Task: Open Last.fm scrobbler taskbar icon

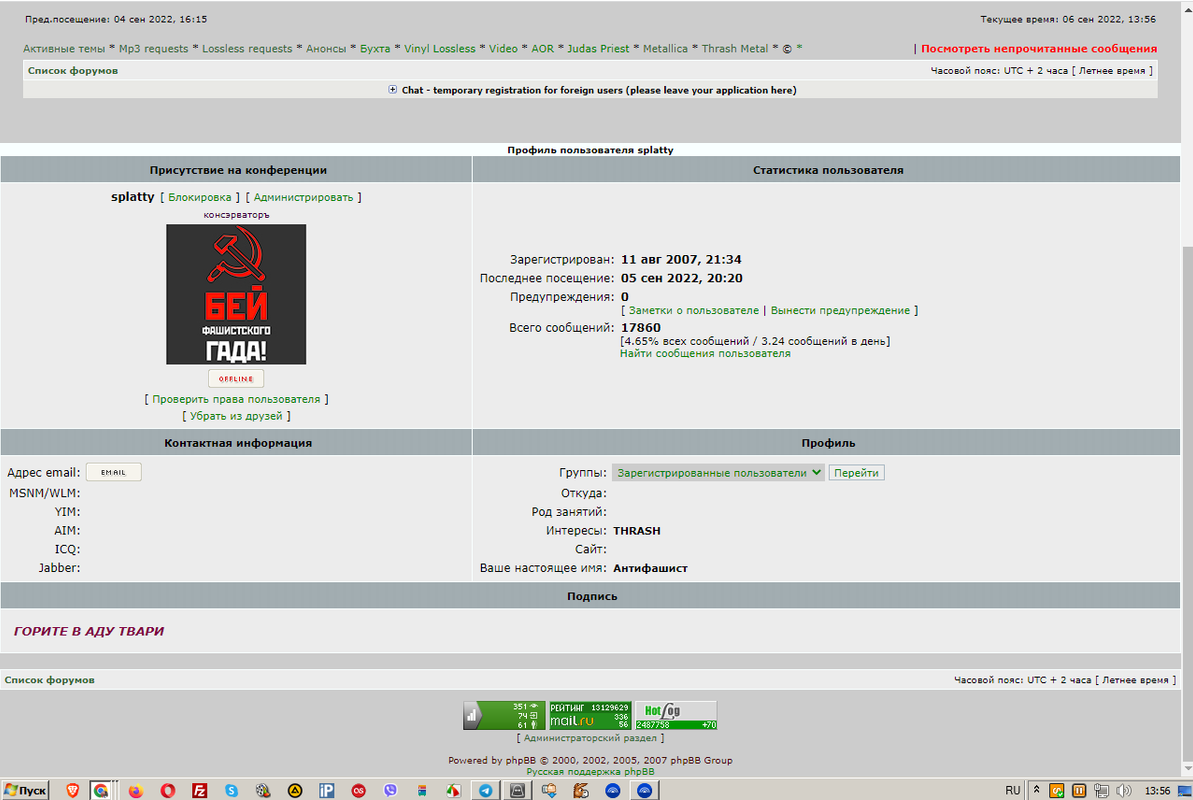Action: point(358,790)
